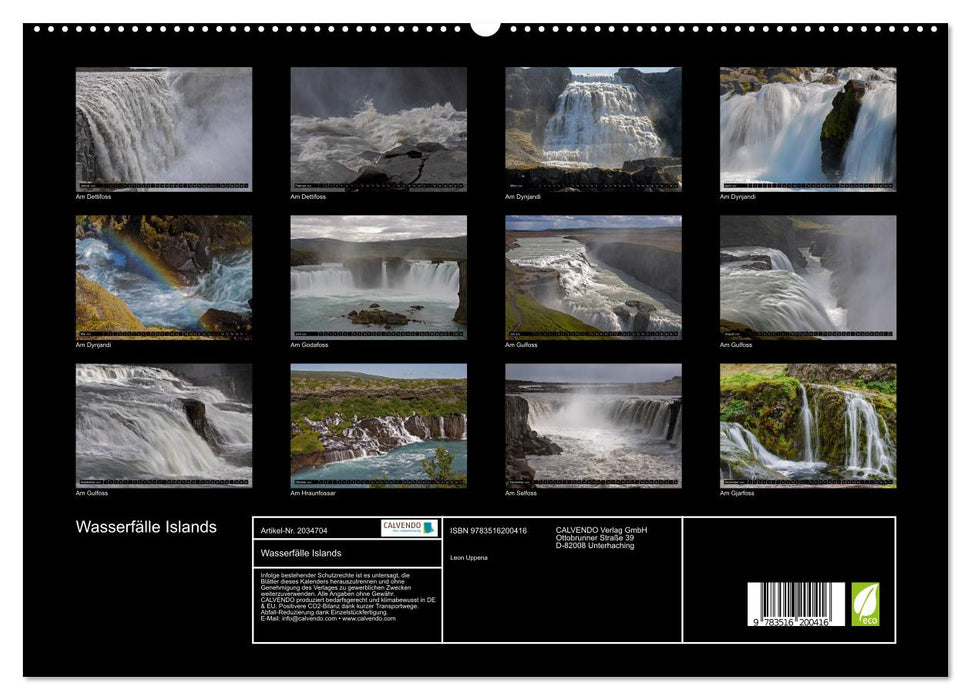Select the first Dettifoss photo at top left
The width and height of the screenshot is (971, 700).
coord(164,129)
